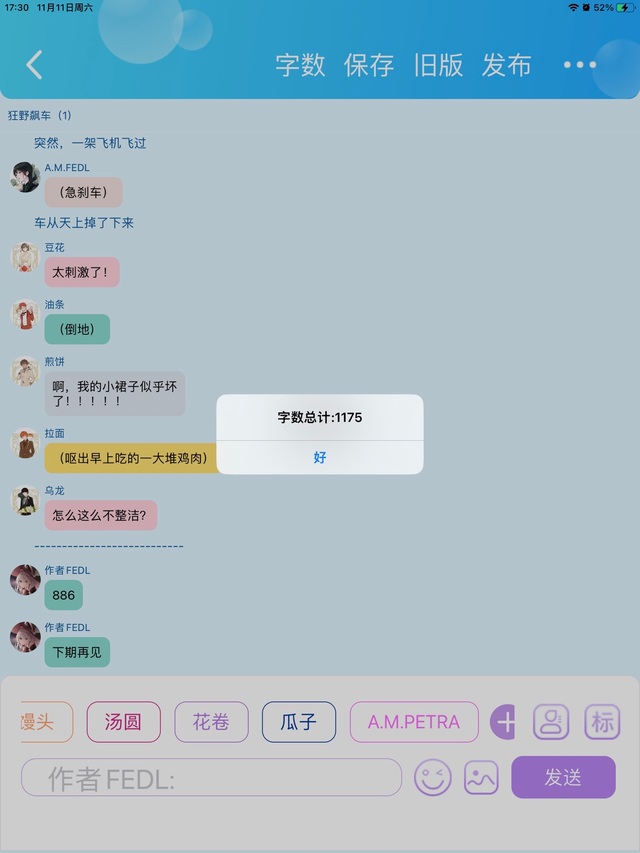Image resolution: width=640 pixels, height=853 pixels.
Task: Tap 保存 to save the draft
Action: click(369, 65)
